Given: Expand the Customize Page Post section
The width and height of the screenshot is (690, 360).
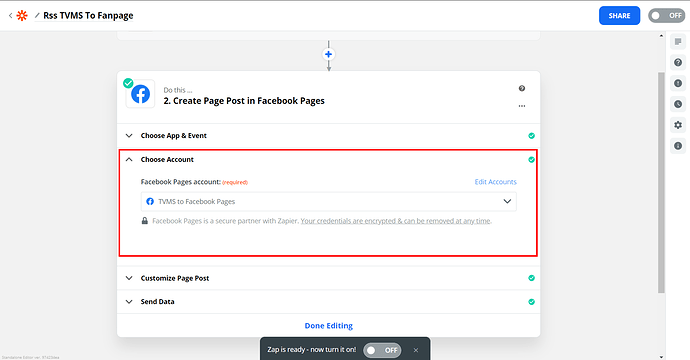Looking at the screenshot, I should pyautogui.click(x=328, y=278).
